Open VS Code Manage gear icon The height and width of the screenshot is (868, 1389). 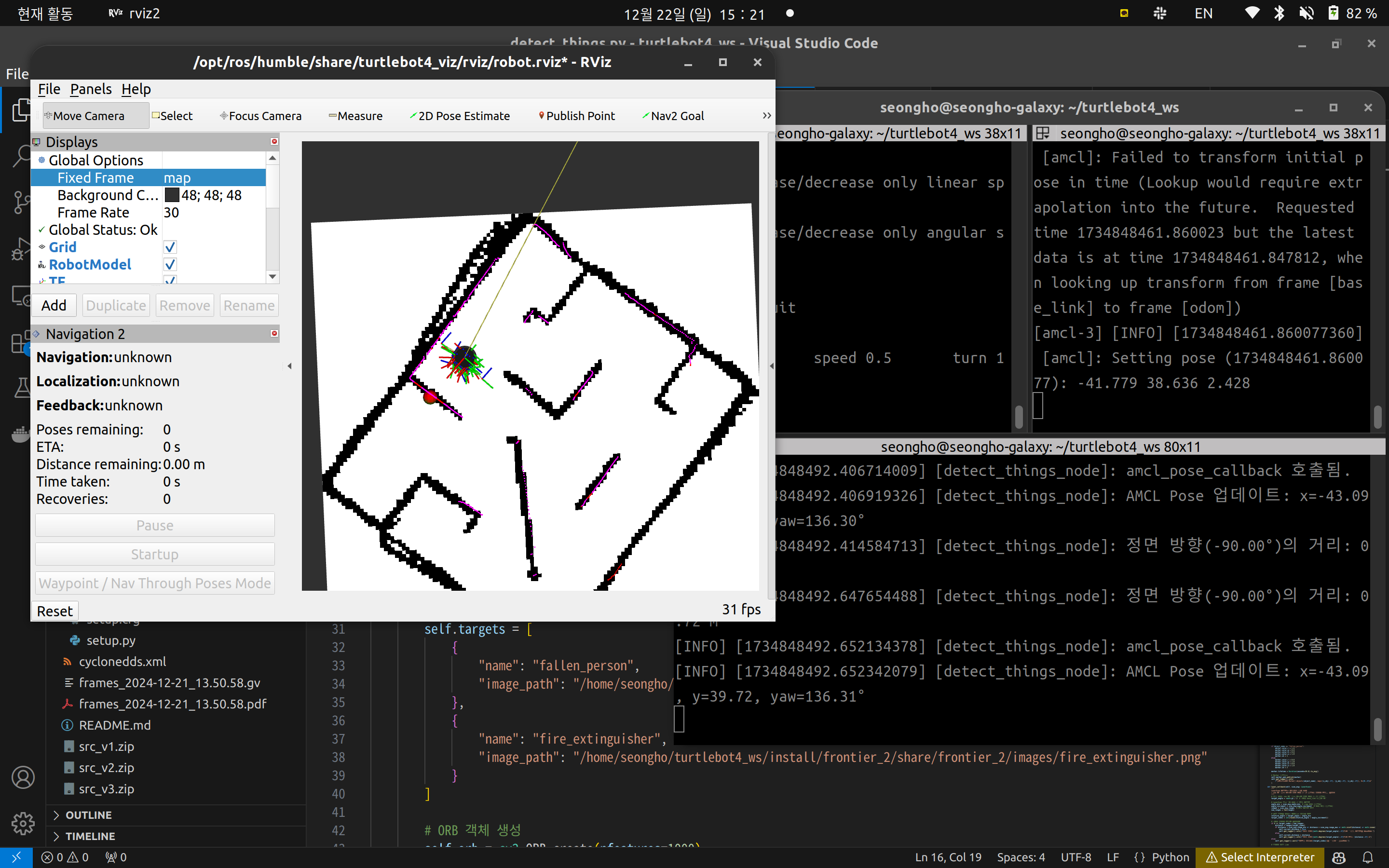[x=23, y=823]
